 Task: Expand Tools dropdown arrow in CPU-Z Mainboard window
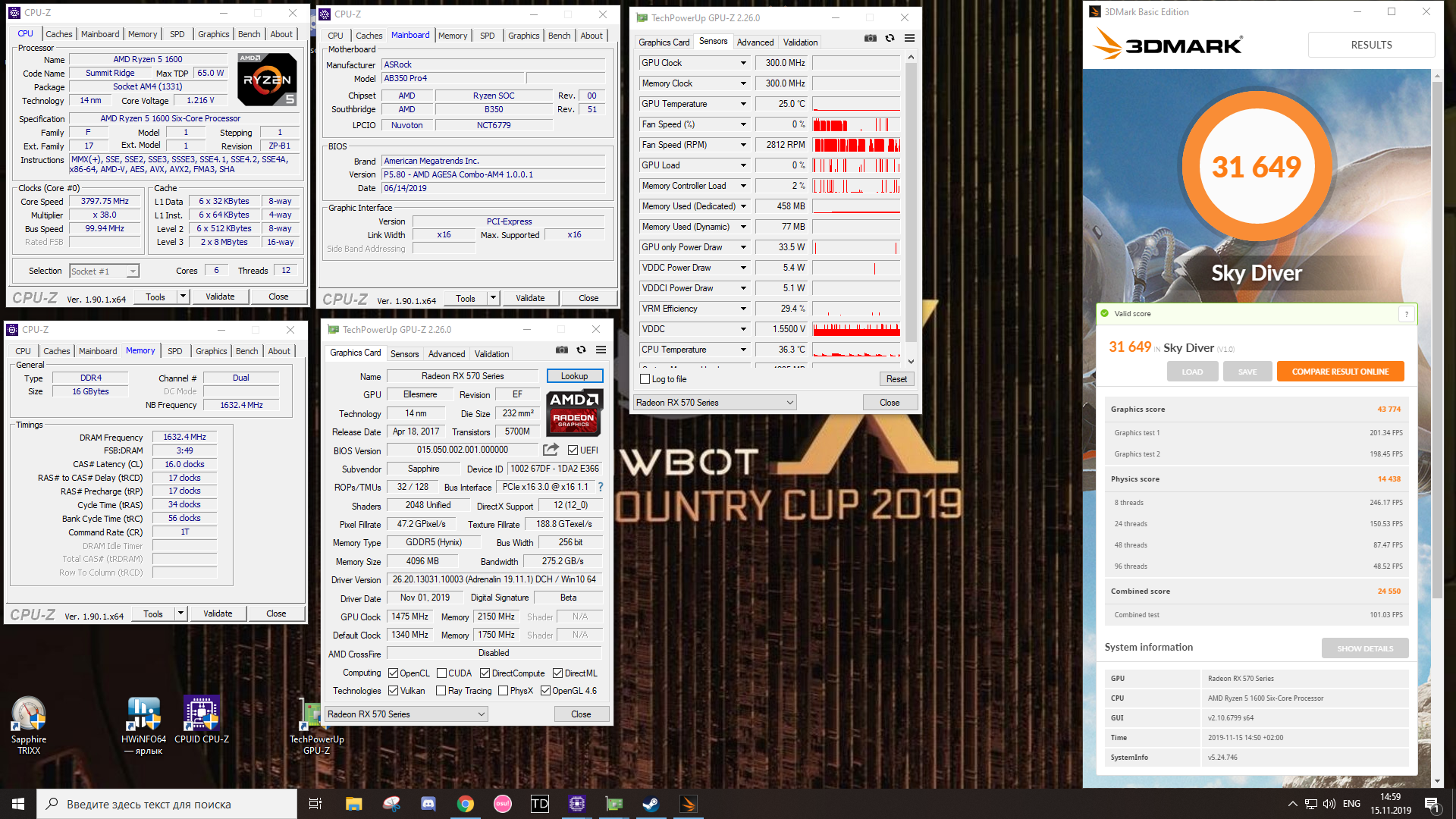(493, 298)
